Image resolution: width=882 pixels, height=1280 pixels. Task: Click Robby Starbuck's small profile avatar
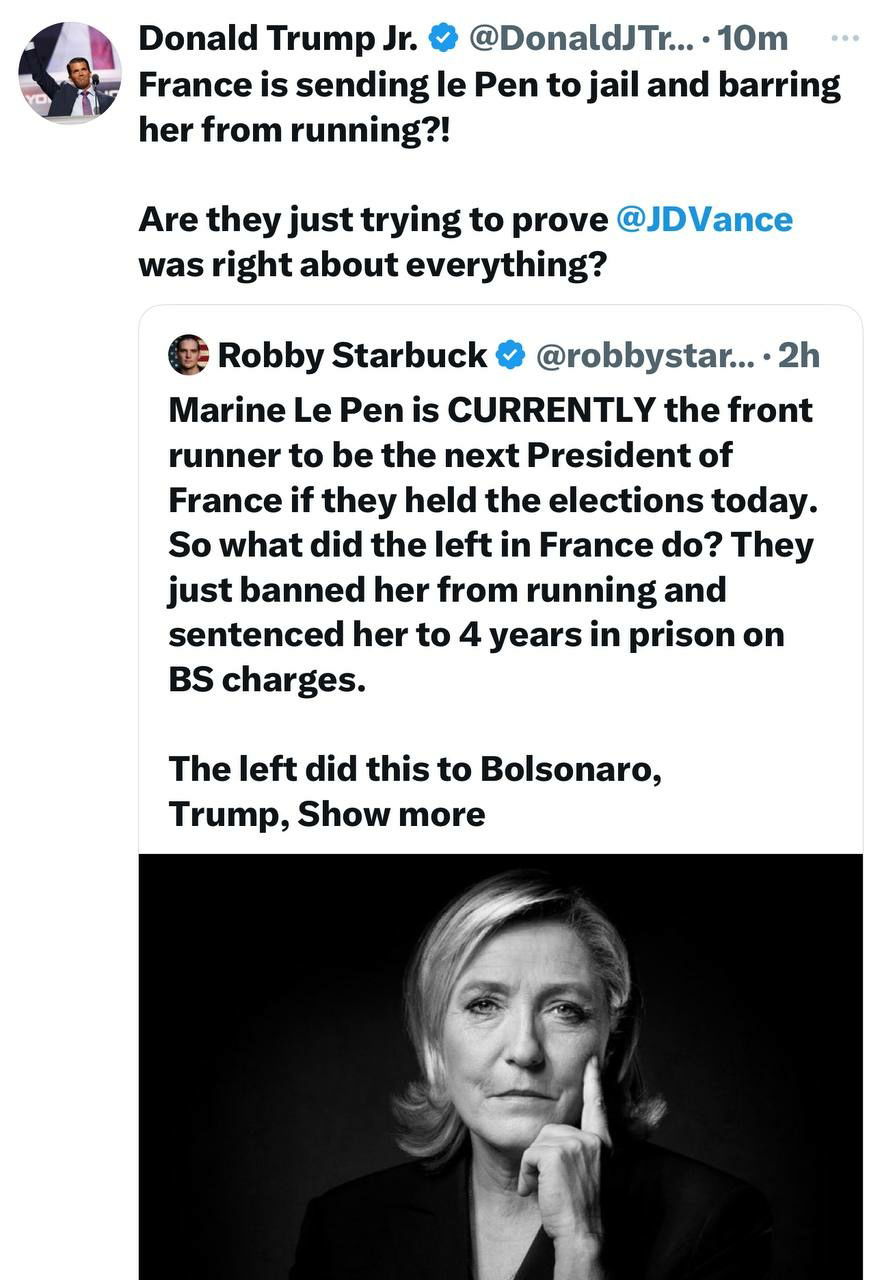189,355
